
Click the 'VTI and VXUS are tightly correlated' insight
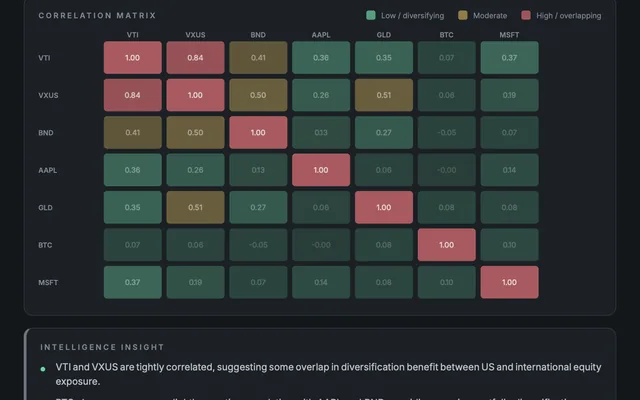[x=329, y=374]
